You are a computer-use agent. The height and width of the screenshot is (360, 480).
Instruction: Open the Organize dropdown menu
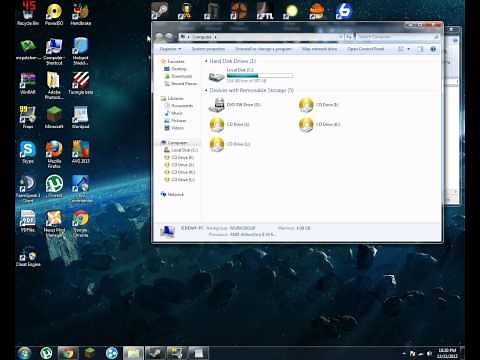point(170,49)
